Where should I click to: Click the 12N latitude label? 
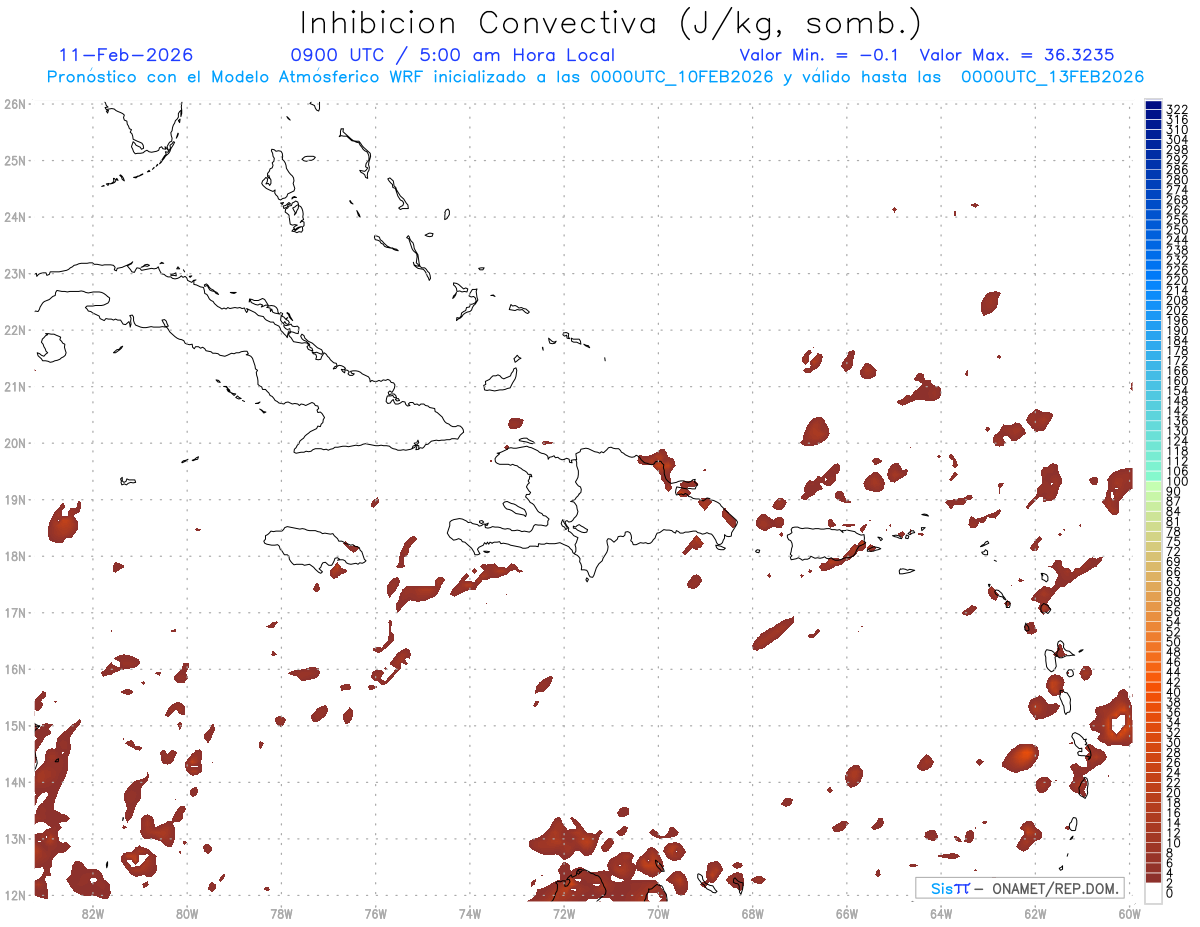15,894
